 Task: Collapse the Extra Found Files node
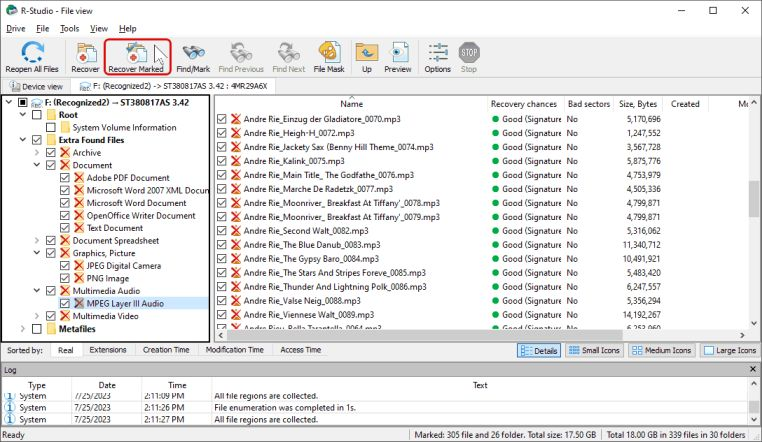(23, 140)
